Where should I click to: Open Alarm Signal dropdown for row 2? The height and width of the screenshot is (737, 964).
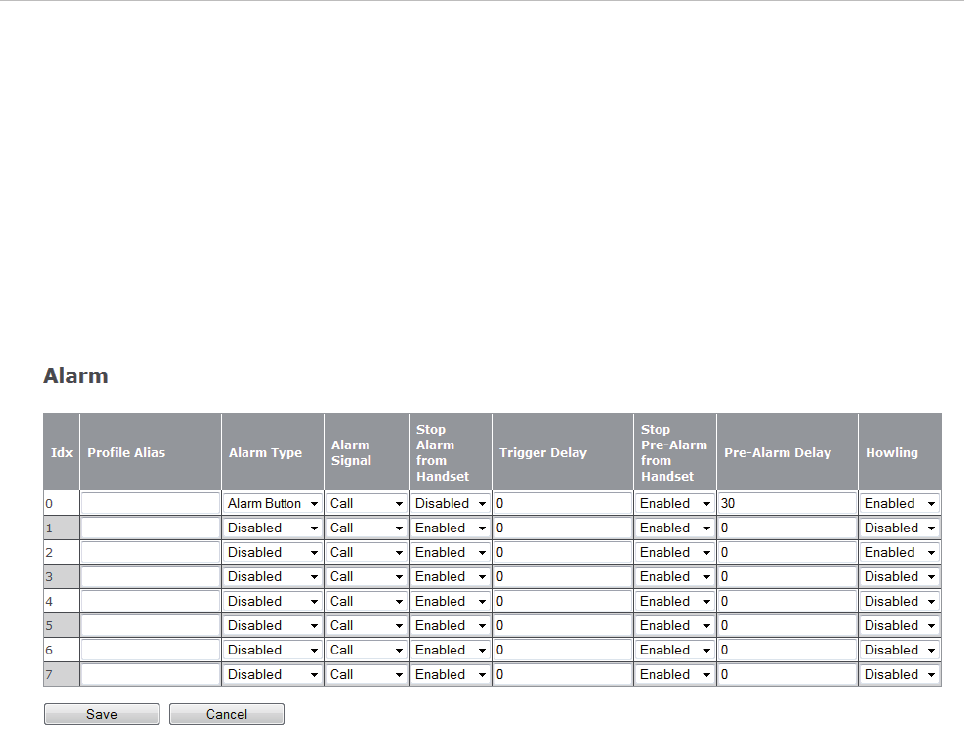pos(366,553)
